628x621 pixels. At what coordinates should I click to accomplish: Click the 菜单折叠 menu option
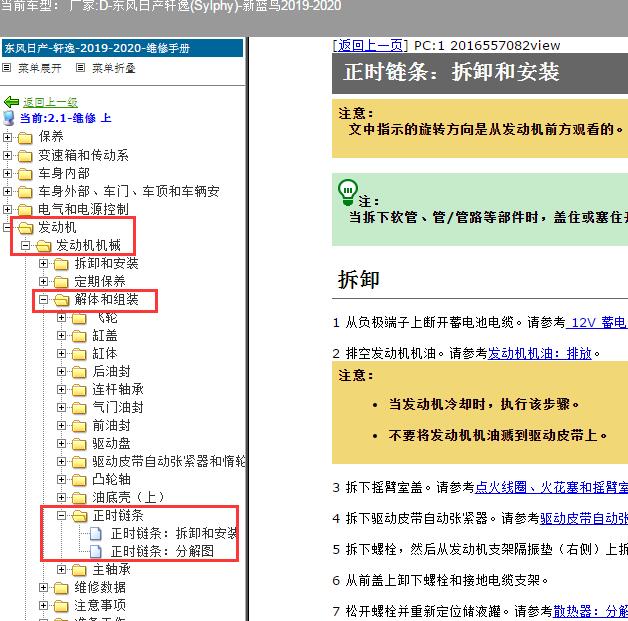[114, 68]
